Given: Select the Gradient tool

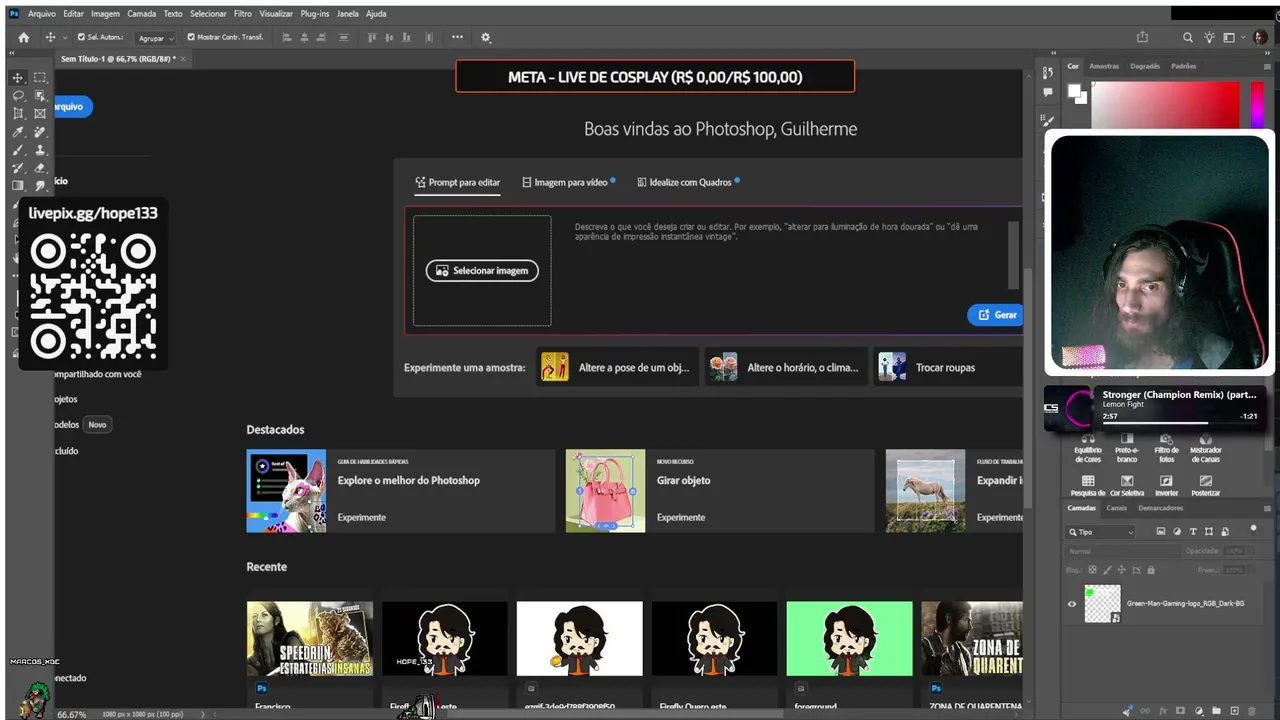Looking at the screenshot, I should (18, 186).
